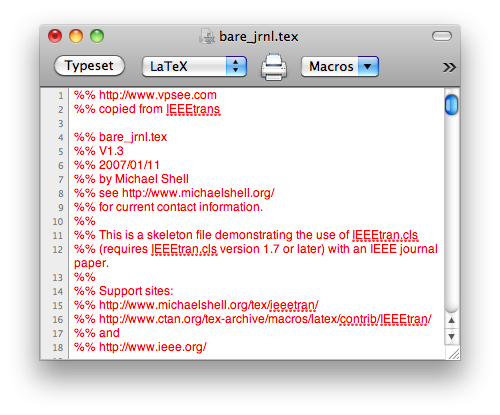Click the yellow minimize window button
Image resolution: width=500 pixels, height=415 pixels.
pyautogui.click(x=76, y=36)
